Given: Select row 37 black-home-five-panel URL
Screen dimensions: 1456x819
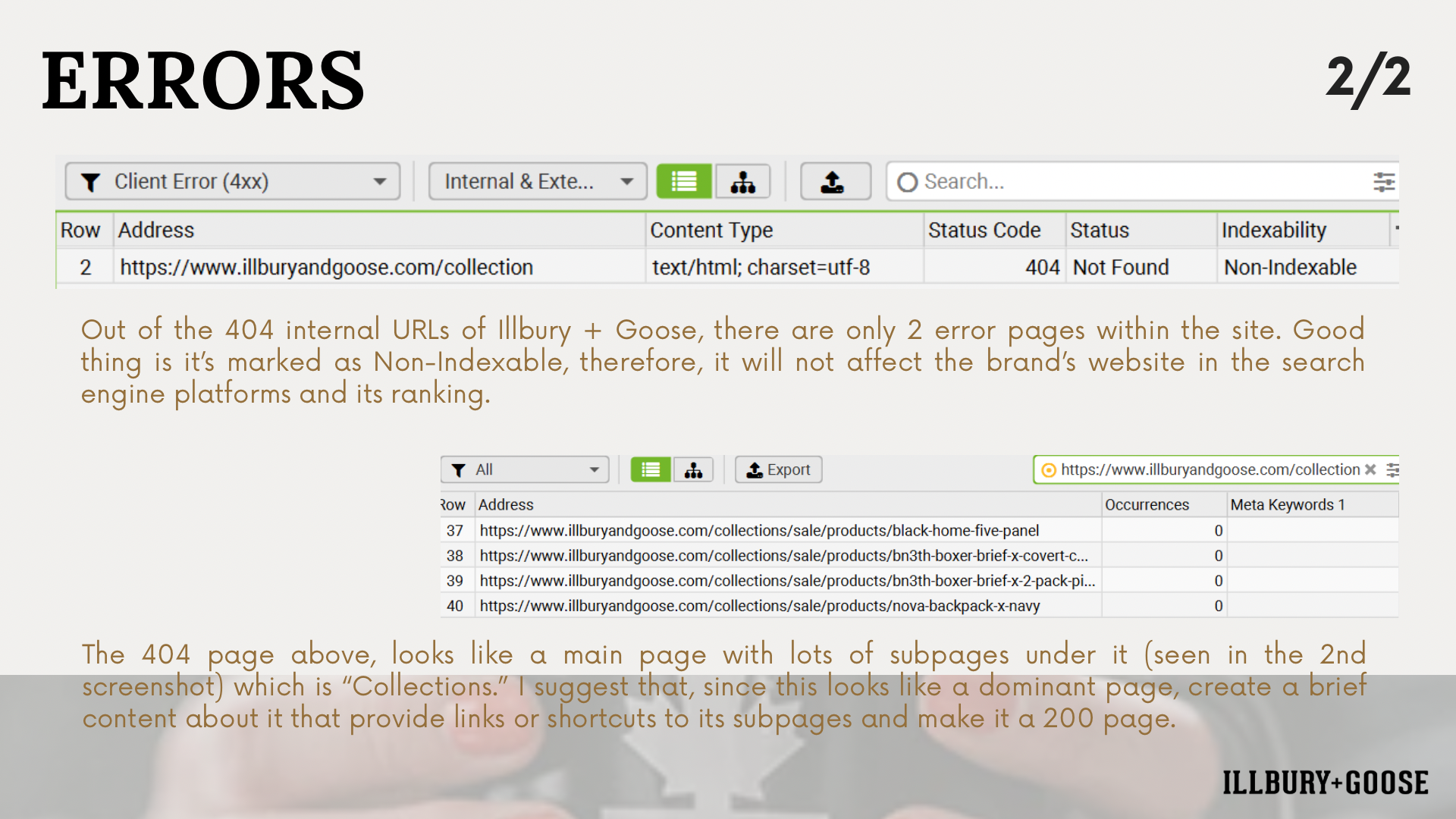Looking at the screenshot, I should (x=758, y=531).
